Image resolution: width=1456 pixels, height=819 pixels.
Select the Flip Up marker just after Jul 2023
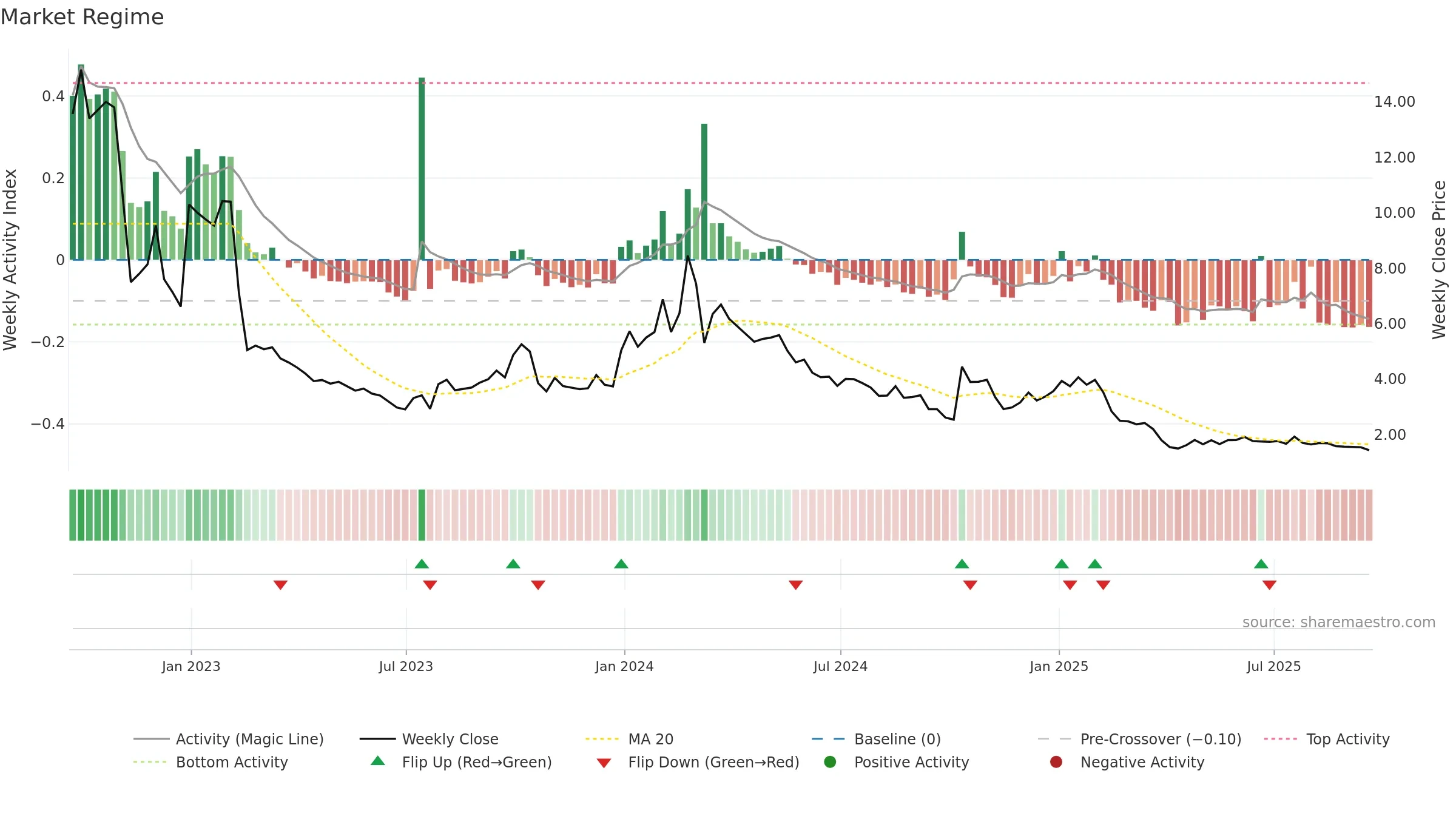tap(422, 564)
